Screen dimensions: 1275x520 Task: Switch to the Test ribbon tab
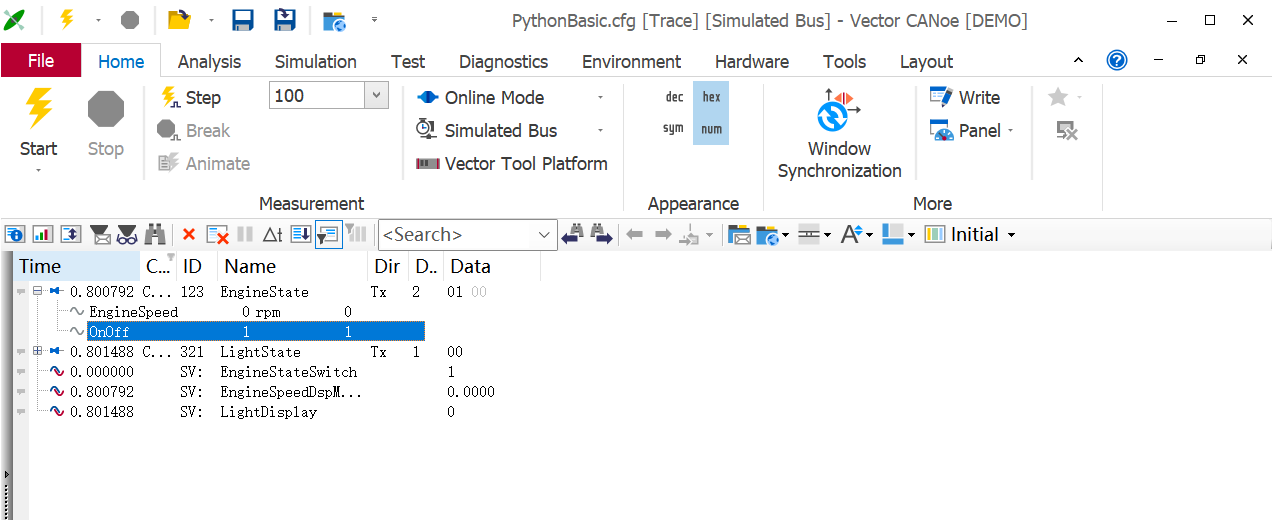pos(408,61)
